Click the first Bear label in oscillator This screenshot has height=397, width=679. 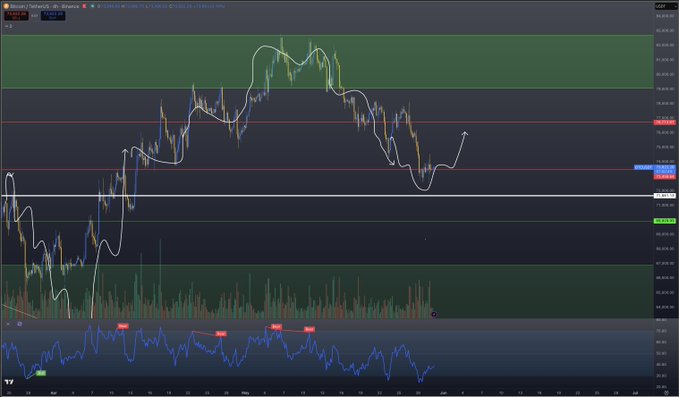point(123,326)
